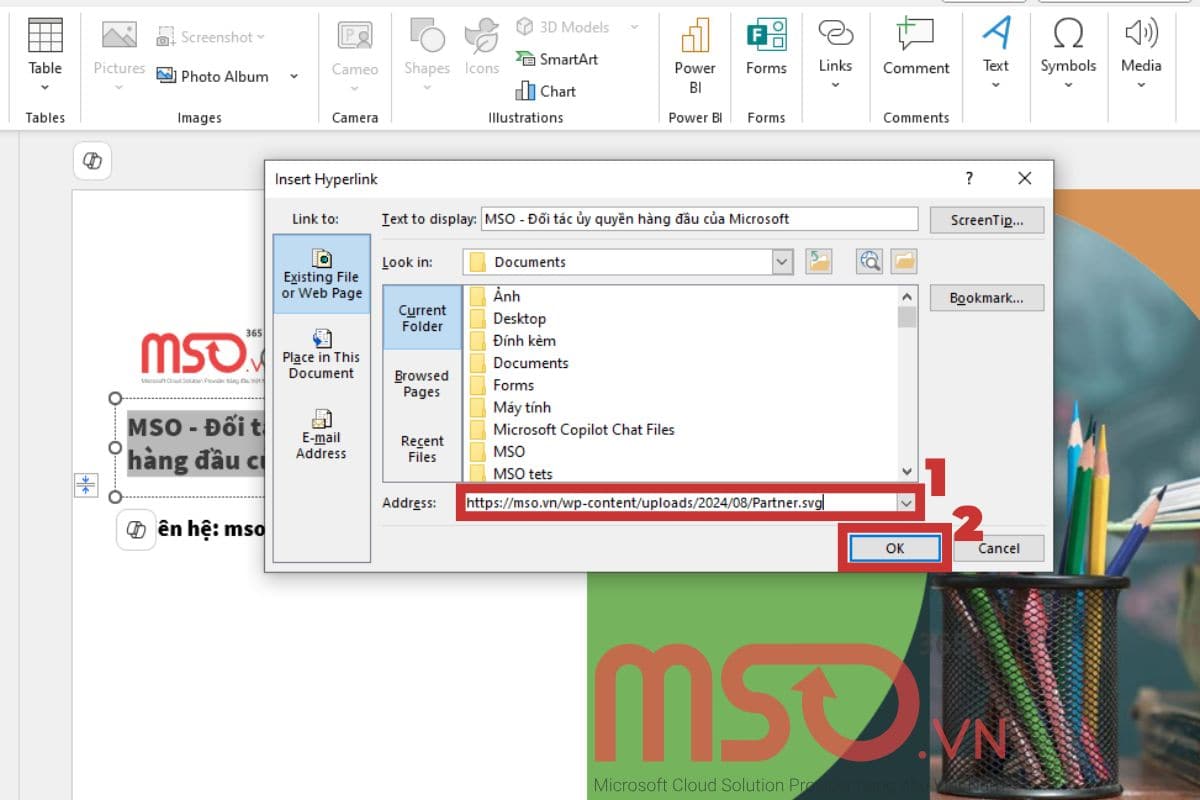
Task: Click the MSO logo image on slide
Action: click(202, 355)
